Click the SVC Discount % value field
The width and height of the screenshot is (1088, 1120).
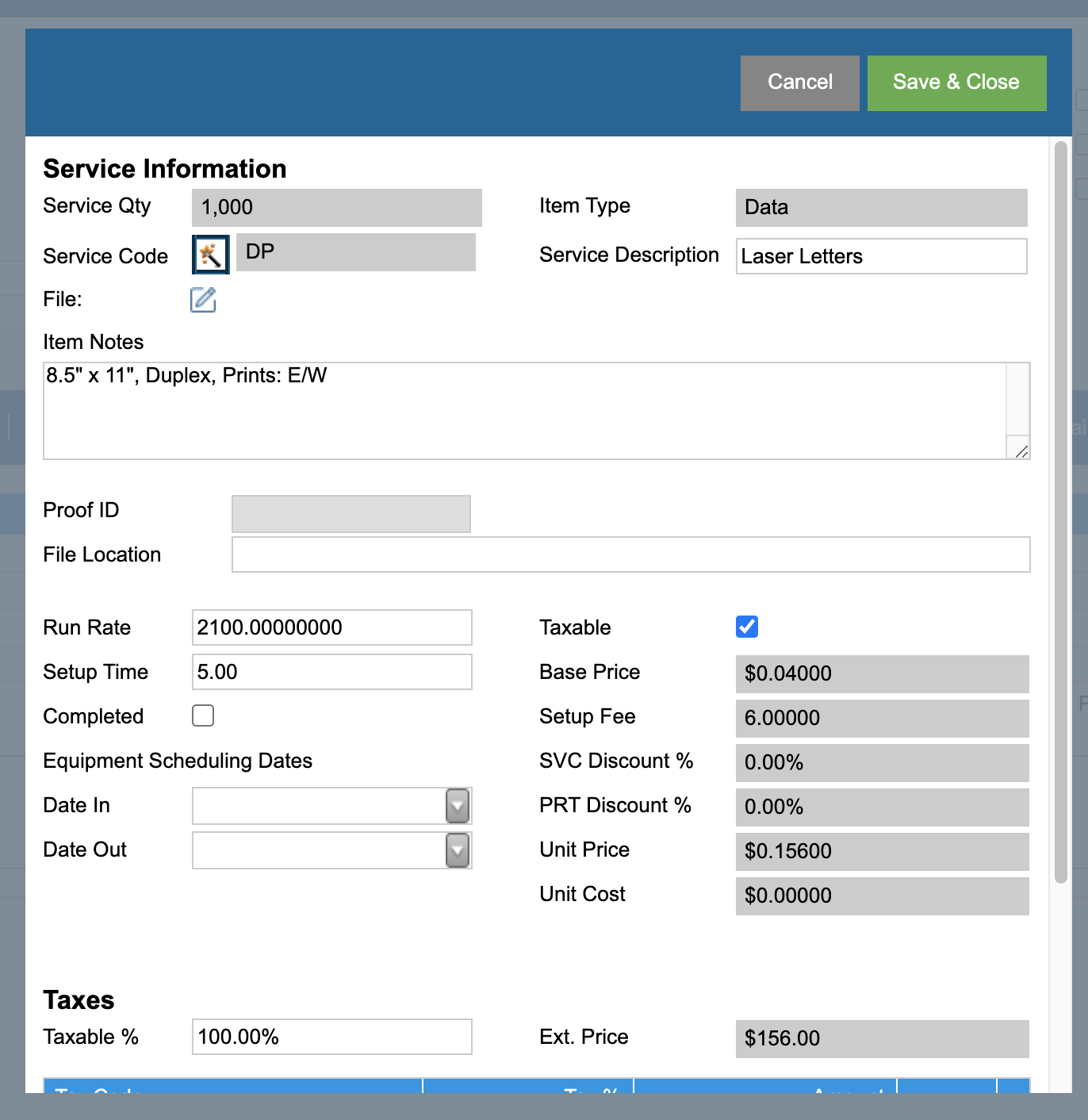click(883, 763)
